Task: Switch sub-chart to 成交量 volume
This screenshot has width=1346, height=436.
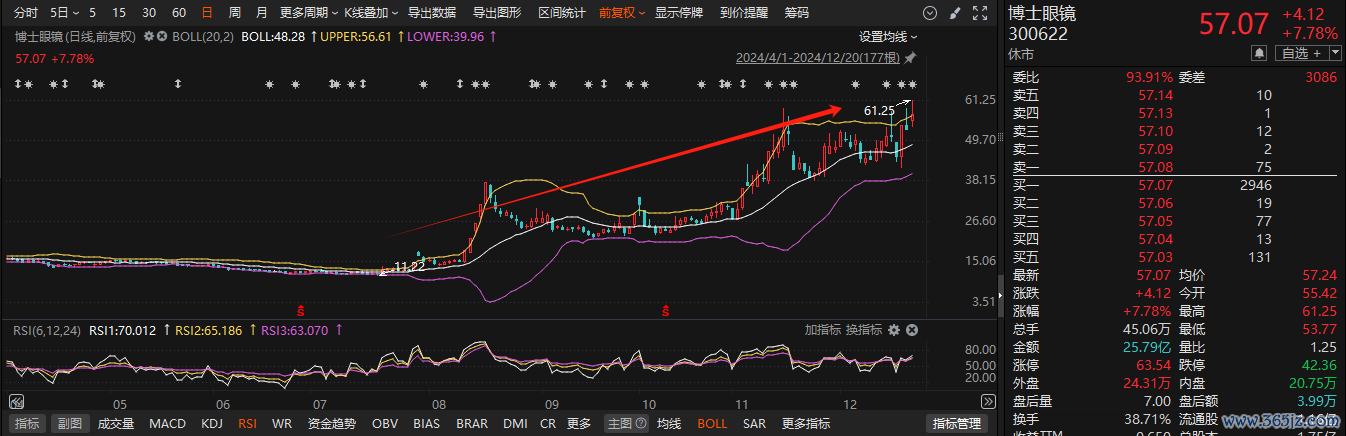Action: pyautogui.click(x=116, y=424)
